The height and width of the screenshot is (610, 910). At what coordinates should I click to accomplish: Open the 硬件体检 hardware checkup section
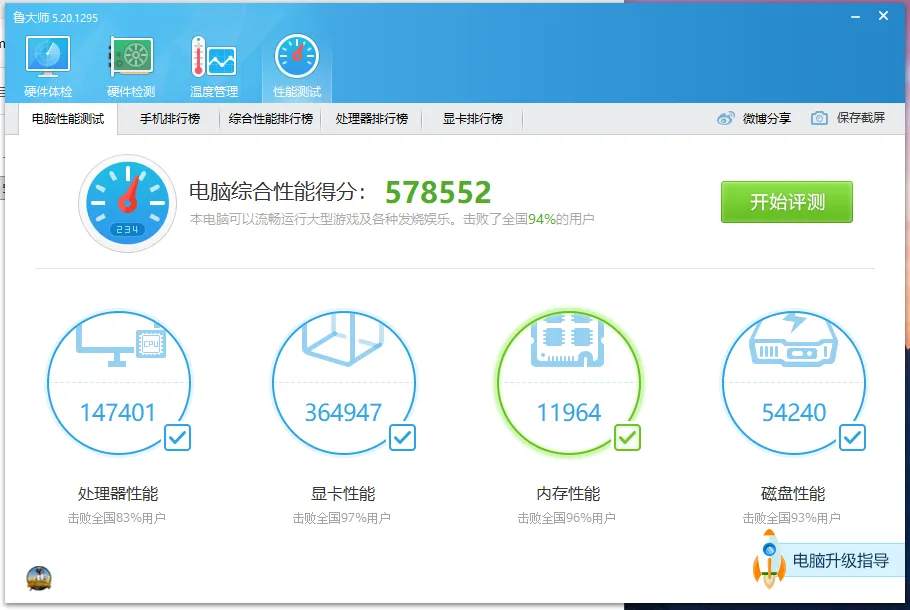(x=48, y=67)
